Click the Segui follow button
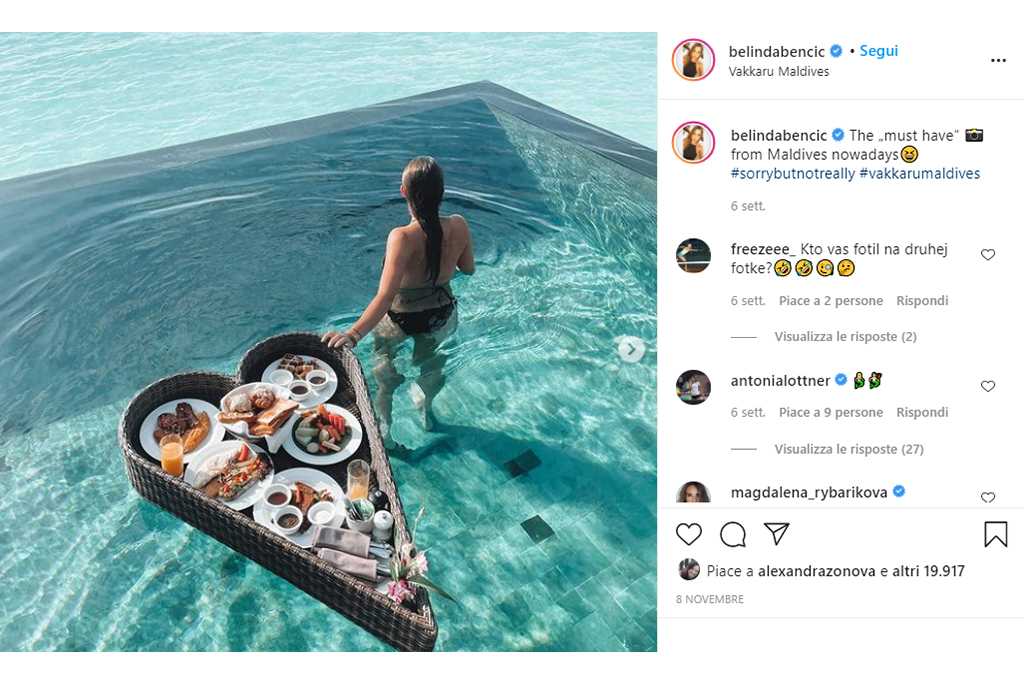 [x=879, y=51]
